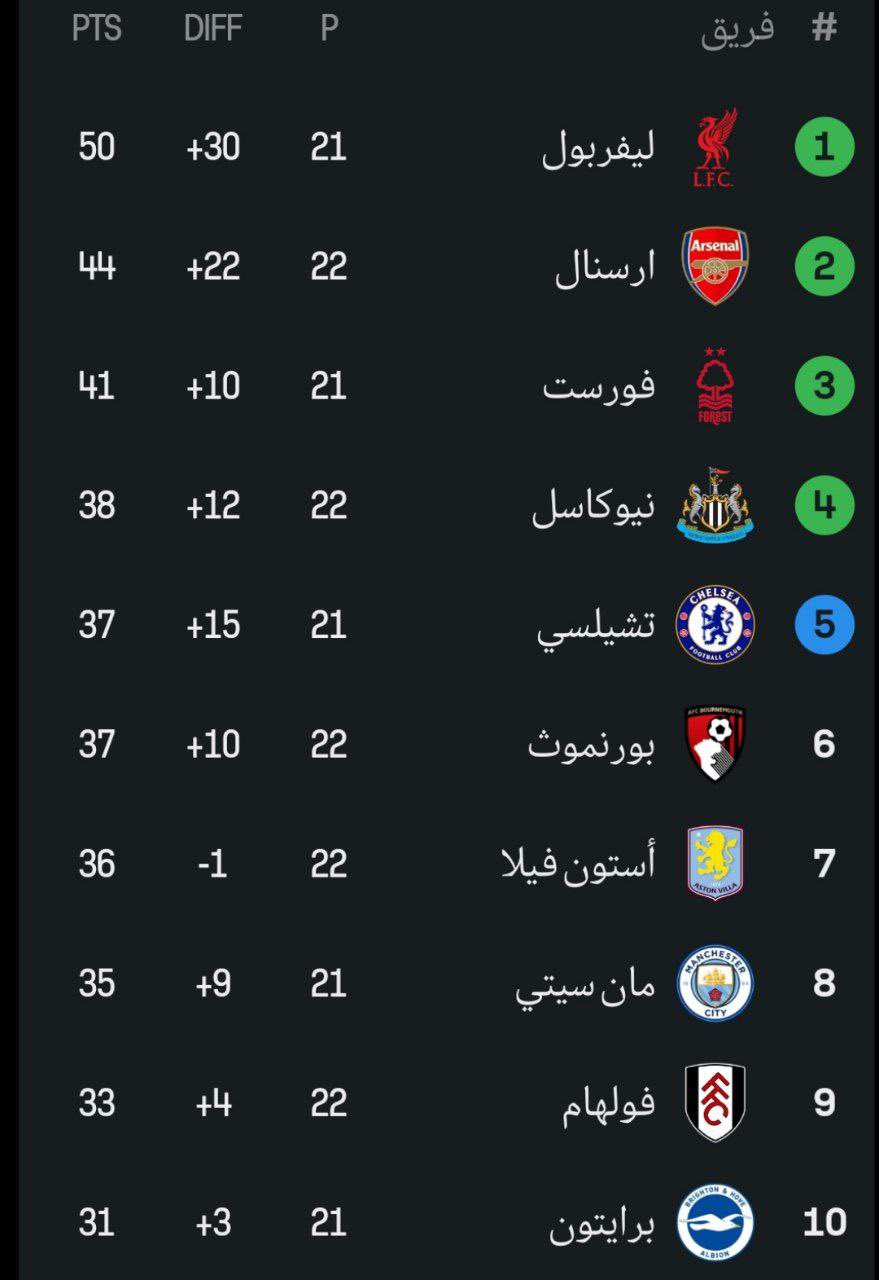This screenshot has width=879, height=1280.
Task: Click the Manchester City badge
Action: click(715, 983)
